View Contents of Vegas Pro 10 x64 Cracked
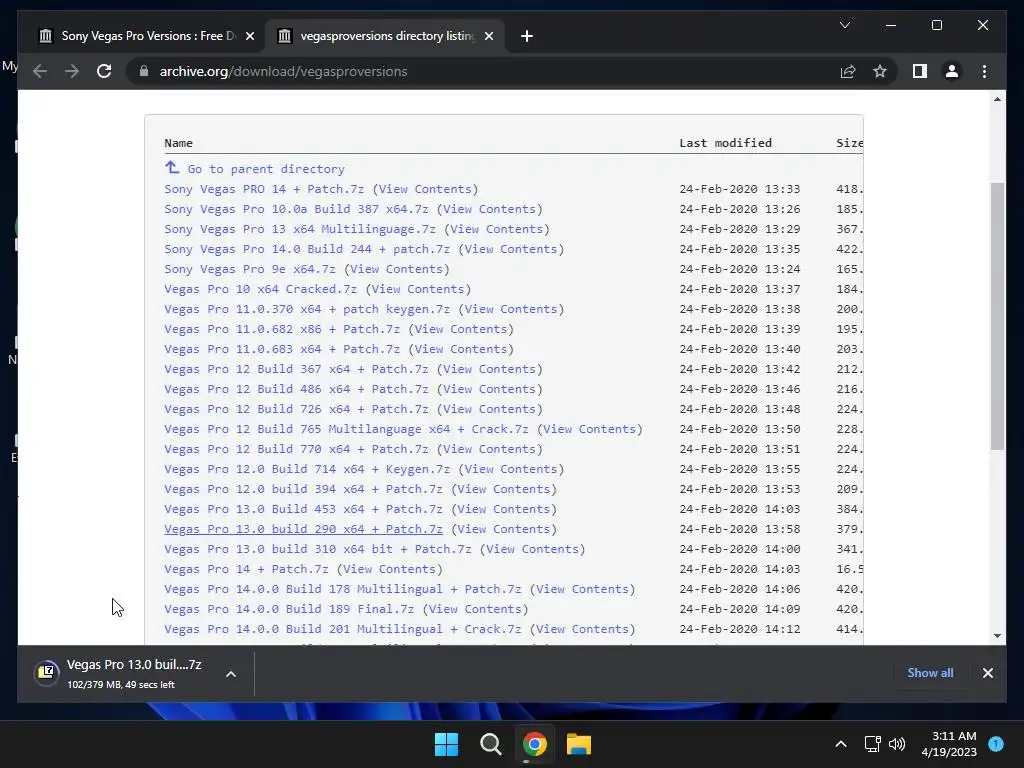The width and height of the screenshot is (1024, 768). pyautogui.click(x=418, y=289)
